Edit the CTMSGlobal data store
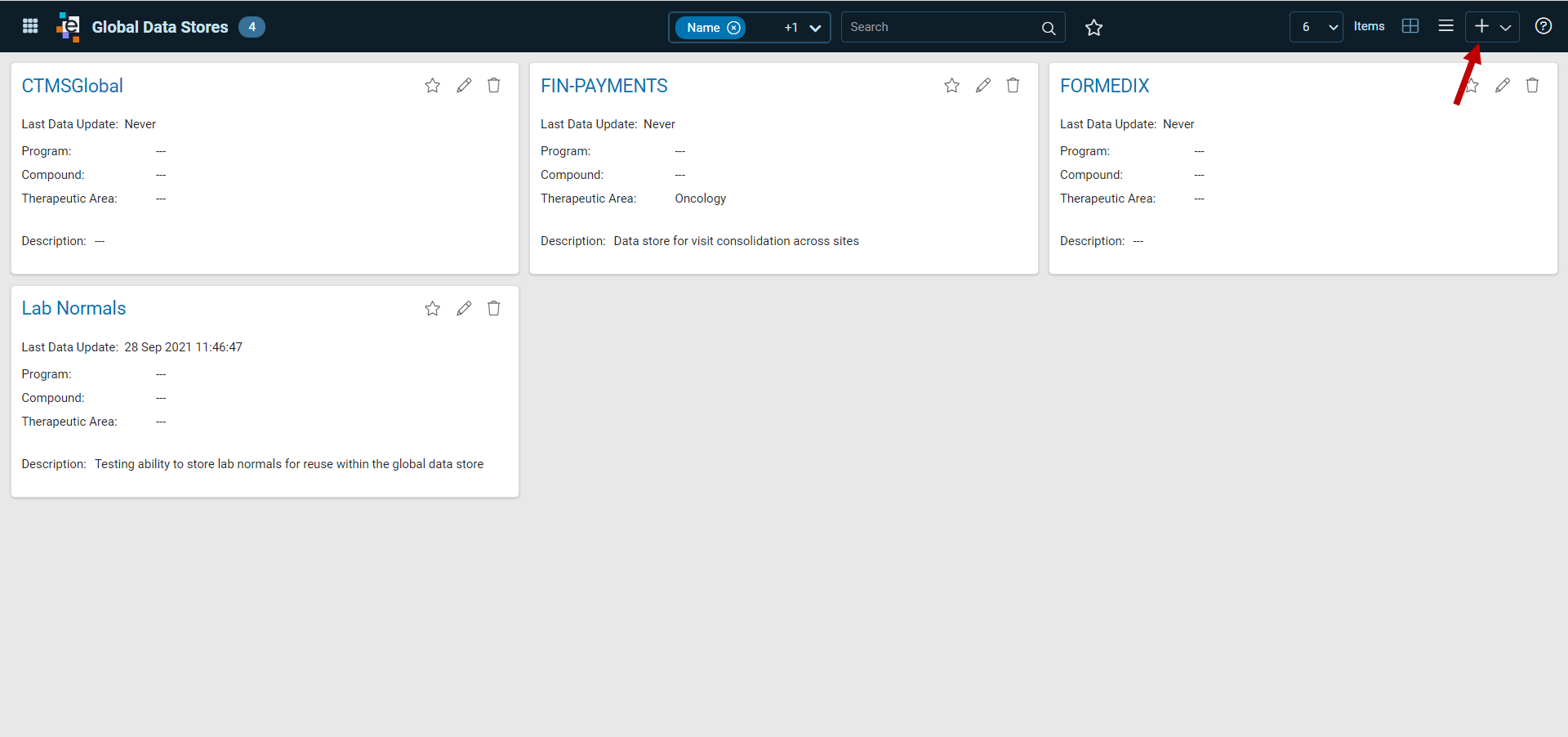The width and height of the screenshot is (1568, 737). 464,86
